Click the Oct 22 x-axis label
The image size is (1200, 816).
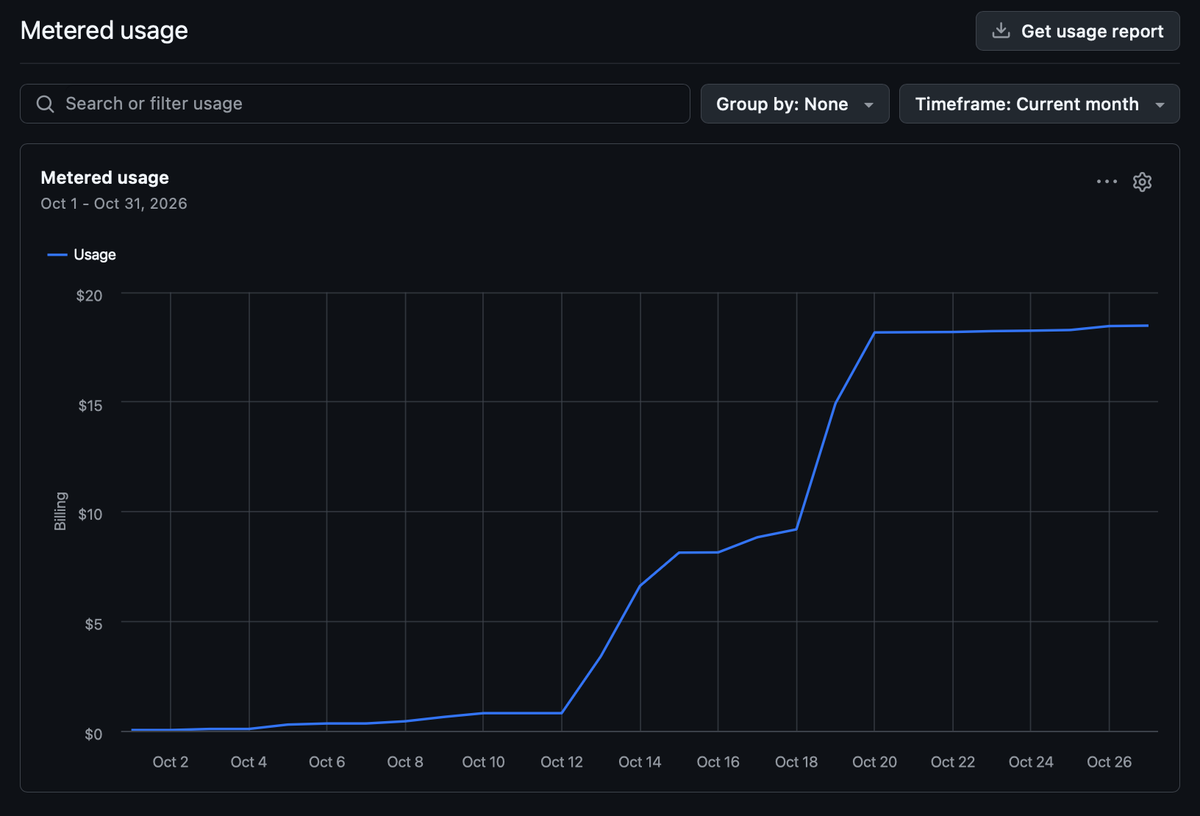click(x=953, y=762)
